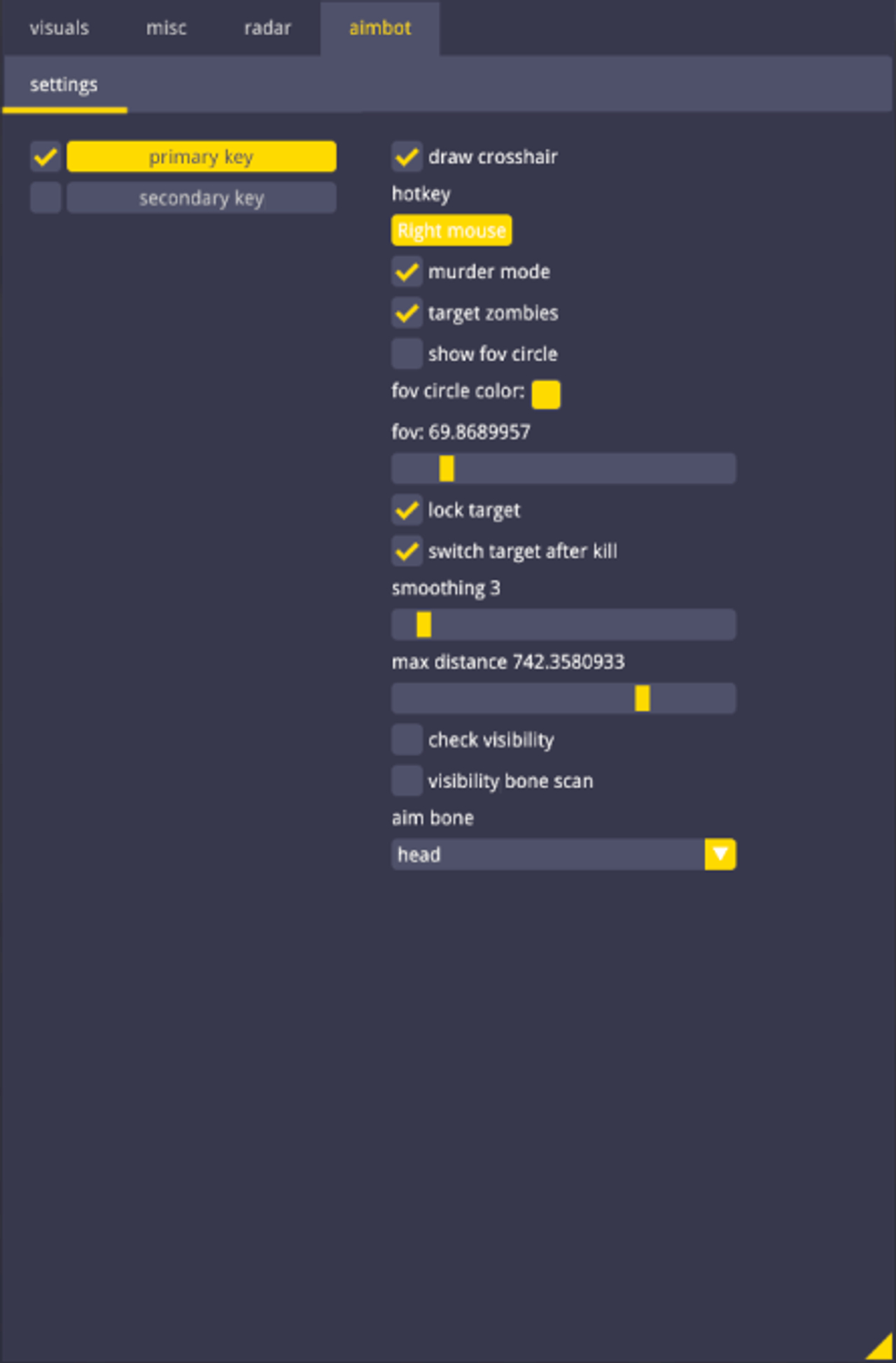Uncheck the primary key checkbox

45,157
